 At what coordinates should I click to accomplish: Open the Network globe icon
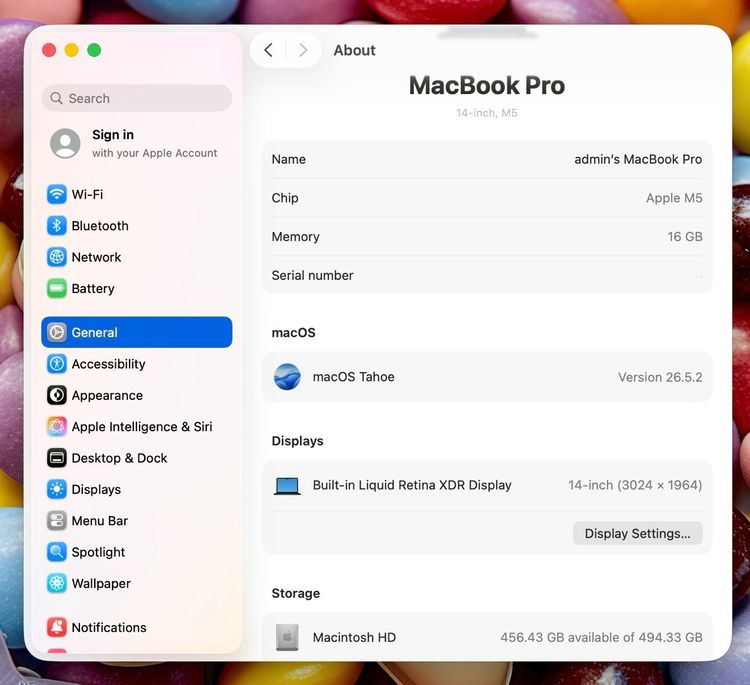[x=56, y=257]
